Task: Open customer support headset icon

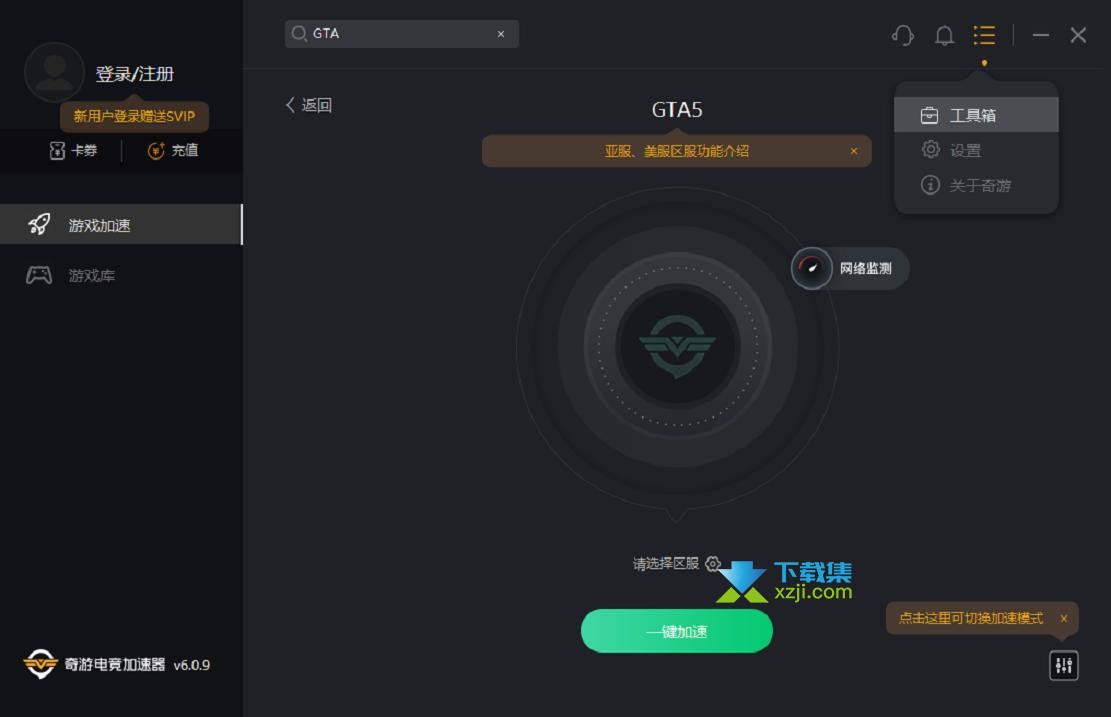Action: pyautogui.click(x=903, y=35)
